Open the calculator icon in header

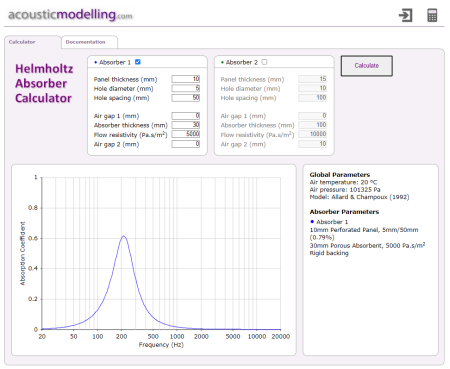(x=432, y=15)
